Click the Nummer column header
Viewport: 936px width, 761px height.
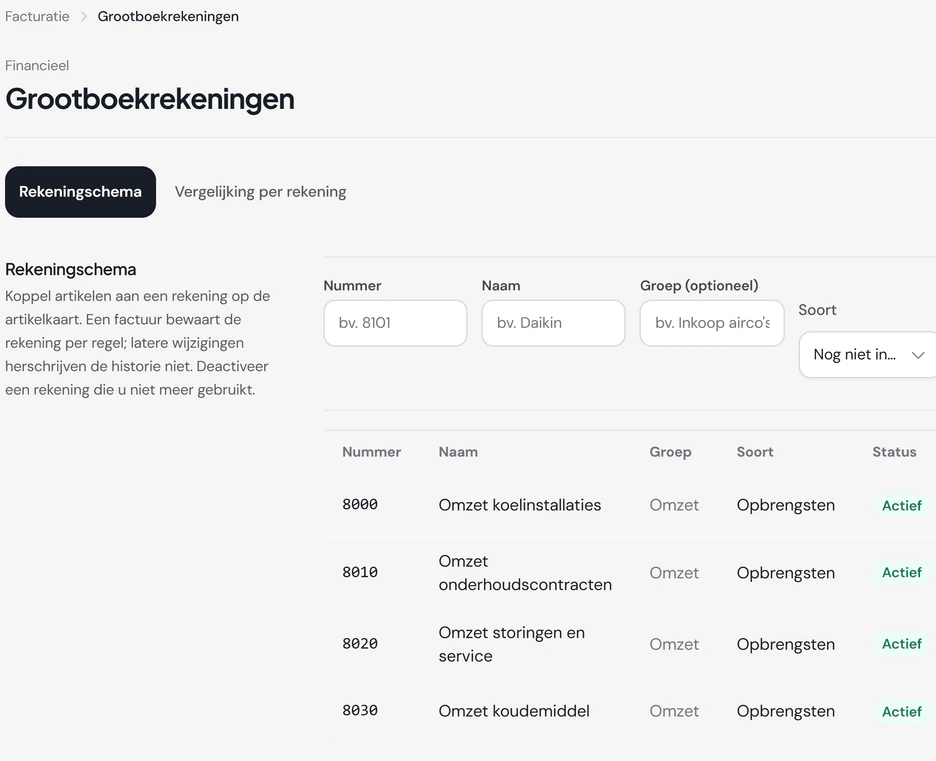click(x=371, y=452)
